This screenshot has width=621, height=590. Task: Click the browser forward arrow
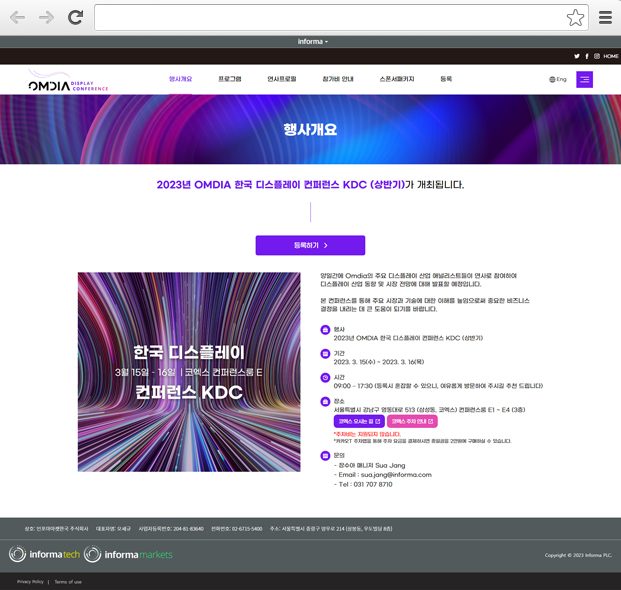(x=46, y=17)
